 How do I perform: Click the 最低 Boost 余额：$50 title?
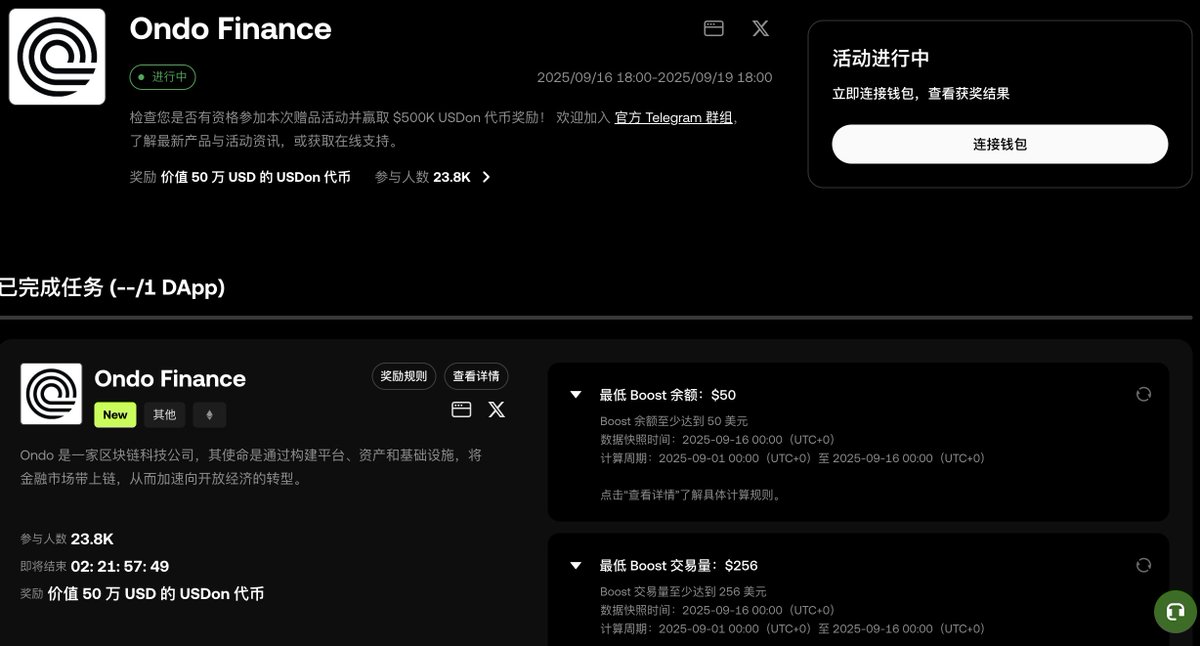[x=668, y=395]
